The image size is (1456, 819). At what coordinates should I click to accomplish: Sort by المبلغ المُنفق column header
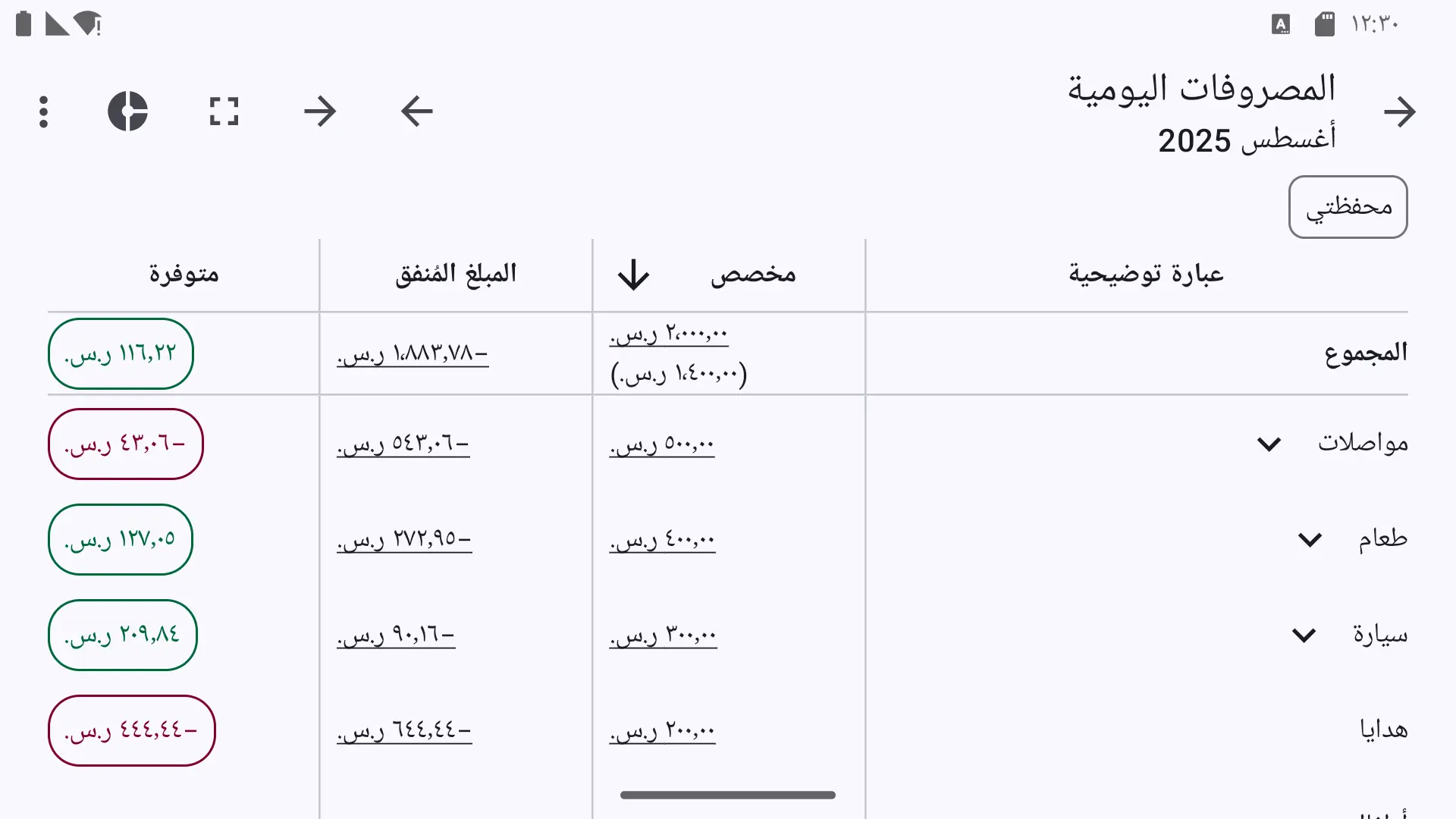click(x=456, y=274)
